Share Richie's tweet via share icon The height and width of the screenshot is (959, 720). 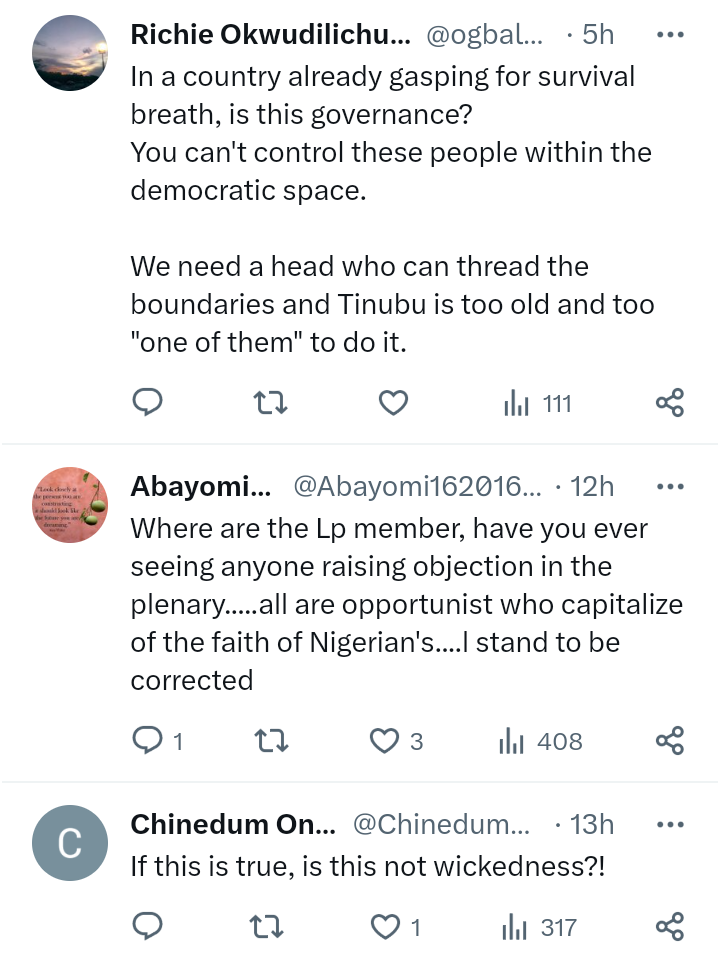[x=669, y=403]
